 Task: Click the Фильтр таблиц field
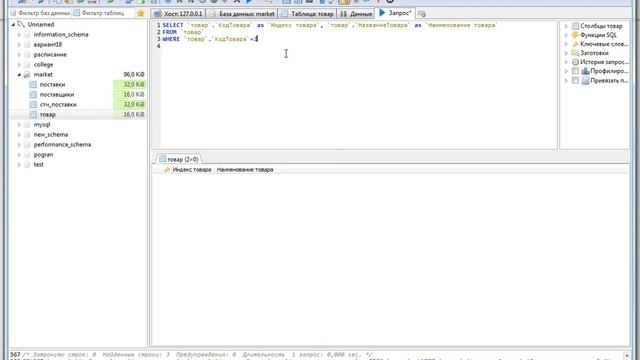point(104,13)
